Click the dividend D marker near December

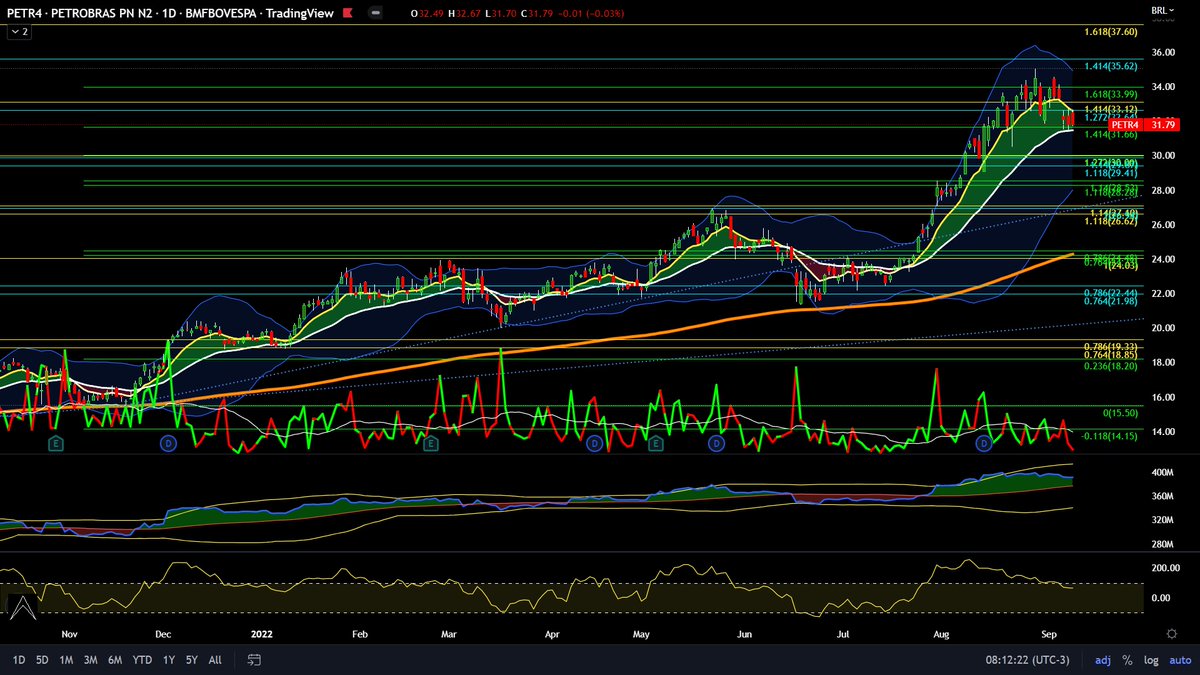click(x=167, y=442)
